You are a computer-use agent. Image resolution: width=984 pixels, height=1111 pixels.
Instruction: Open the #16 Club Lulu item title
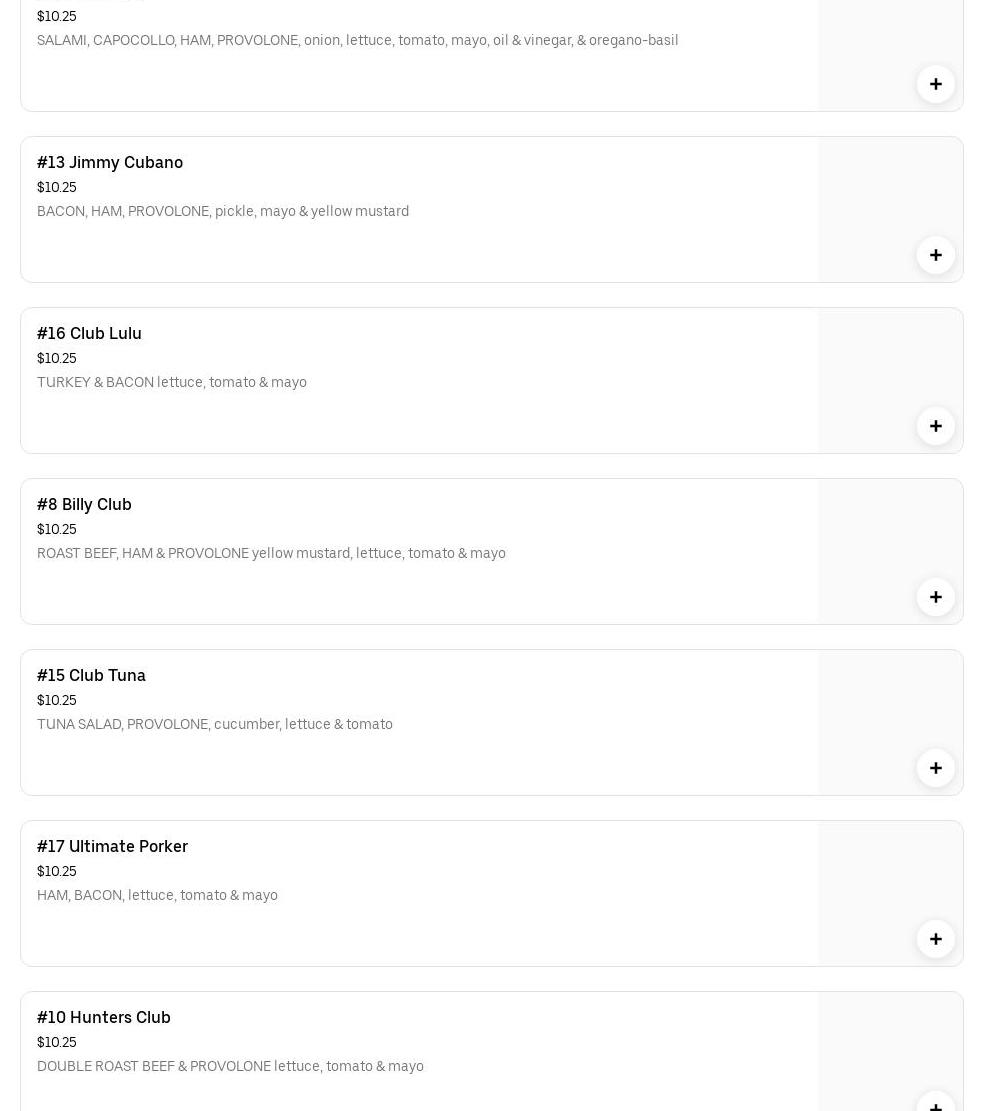coord(89,333)
